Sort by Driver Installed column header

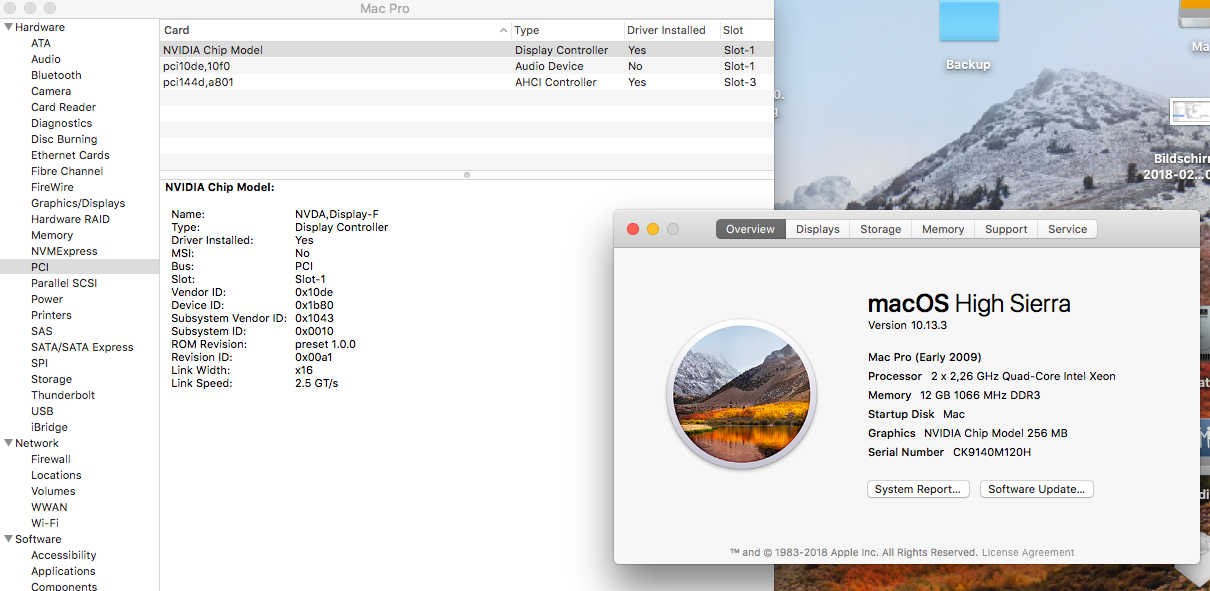coord(671,30)
